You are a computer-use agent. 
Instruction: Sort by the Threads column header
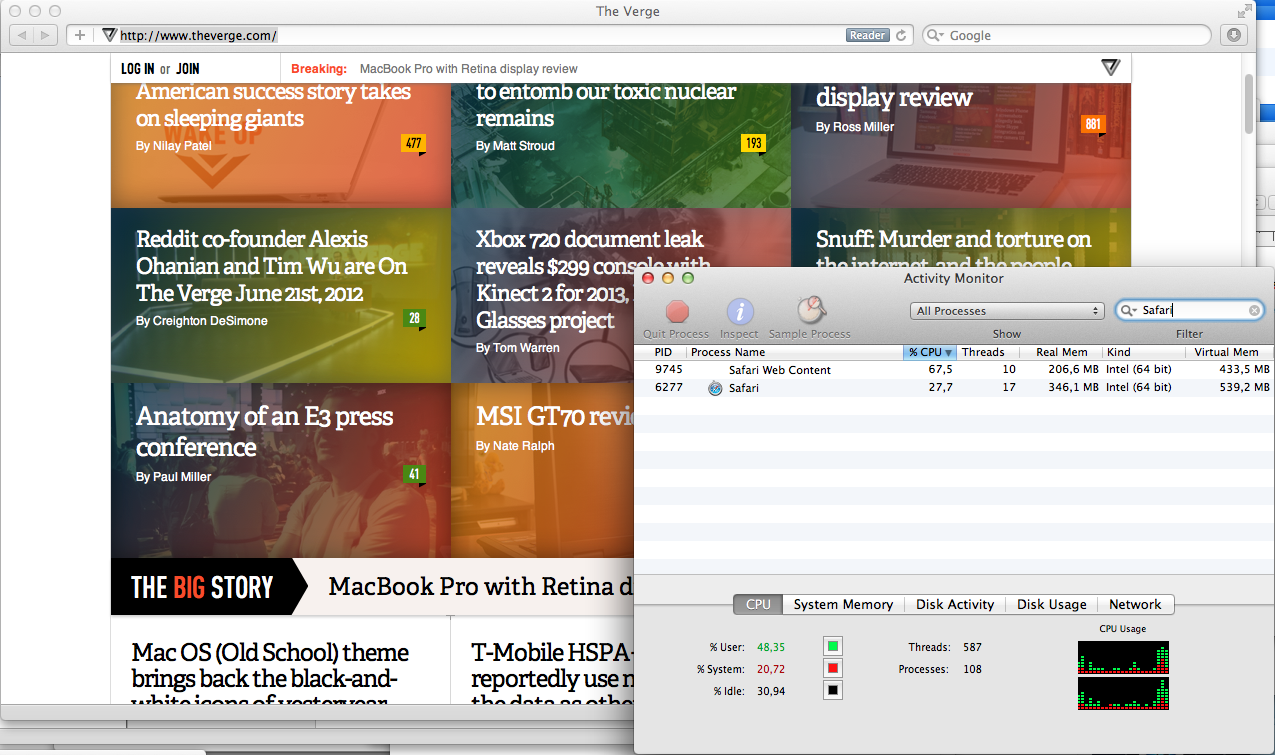(988, 352)
